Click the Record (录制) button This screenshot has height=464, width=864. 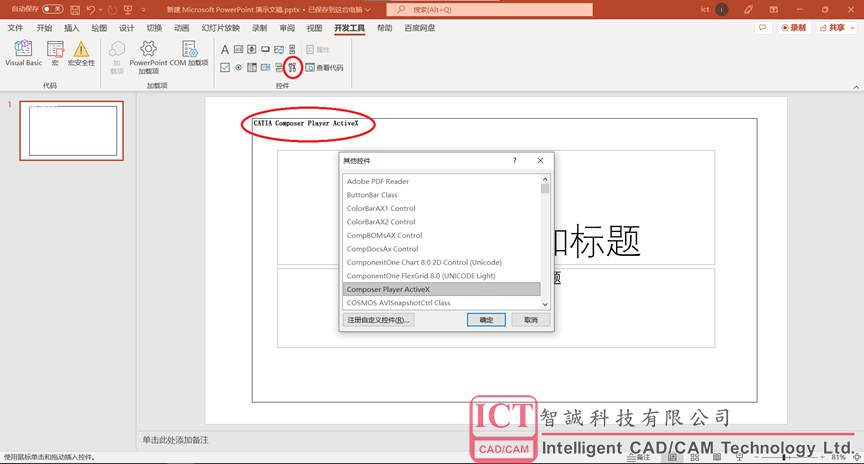(x=793, y=28)
